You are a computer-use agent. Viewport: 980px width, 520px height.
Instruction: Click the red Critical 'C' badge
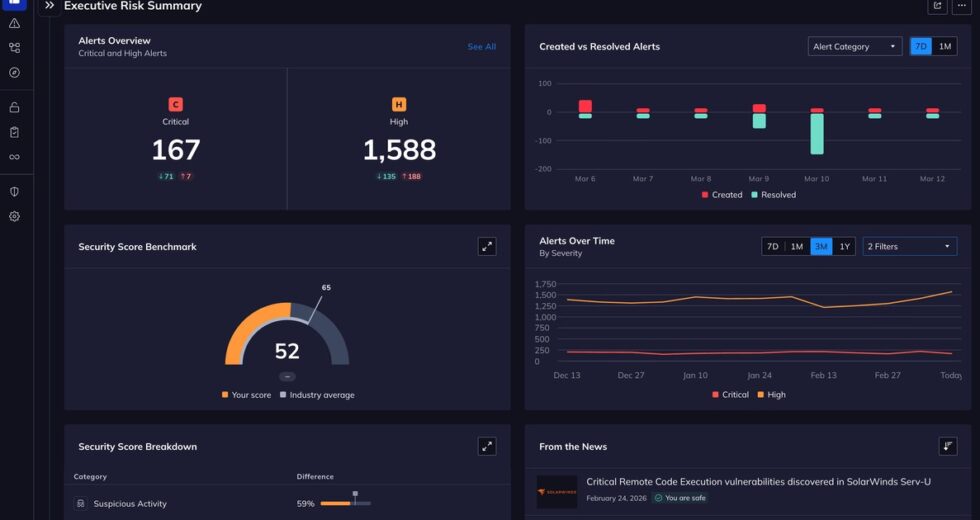176,104
